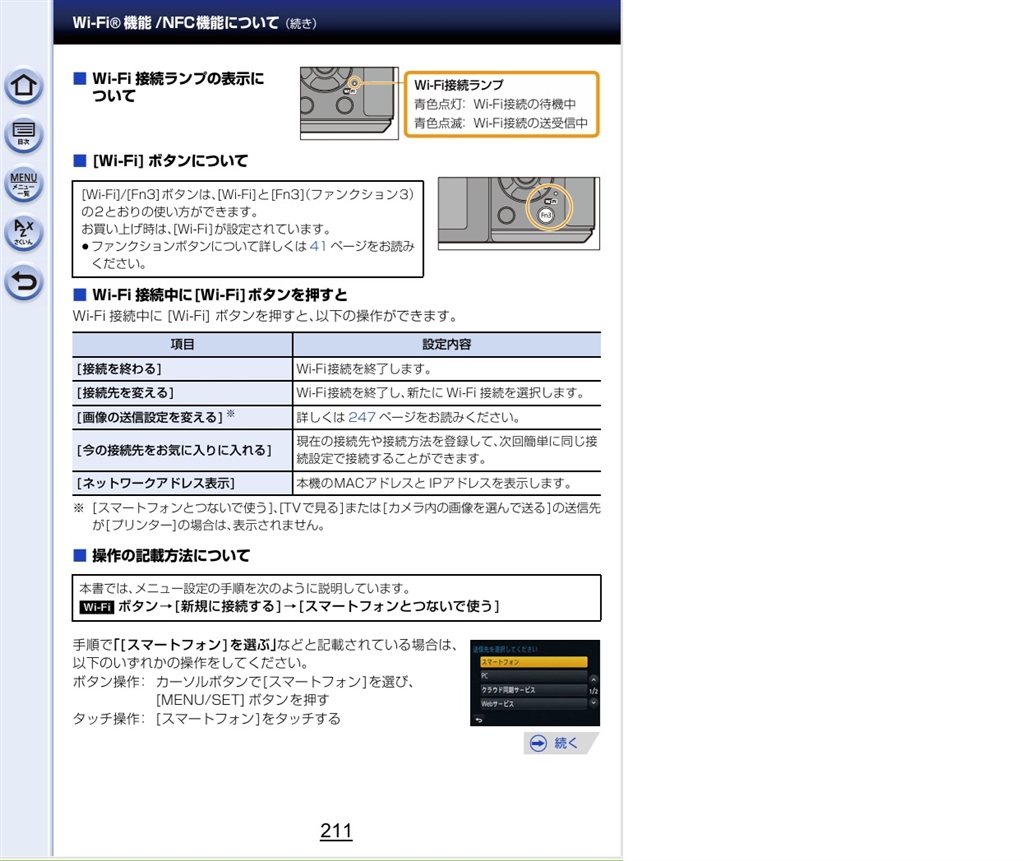Select the [今の接続先をお気に入りに入れる] table cell

(x=182, y=450)
